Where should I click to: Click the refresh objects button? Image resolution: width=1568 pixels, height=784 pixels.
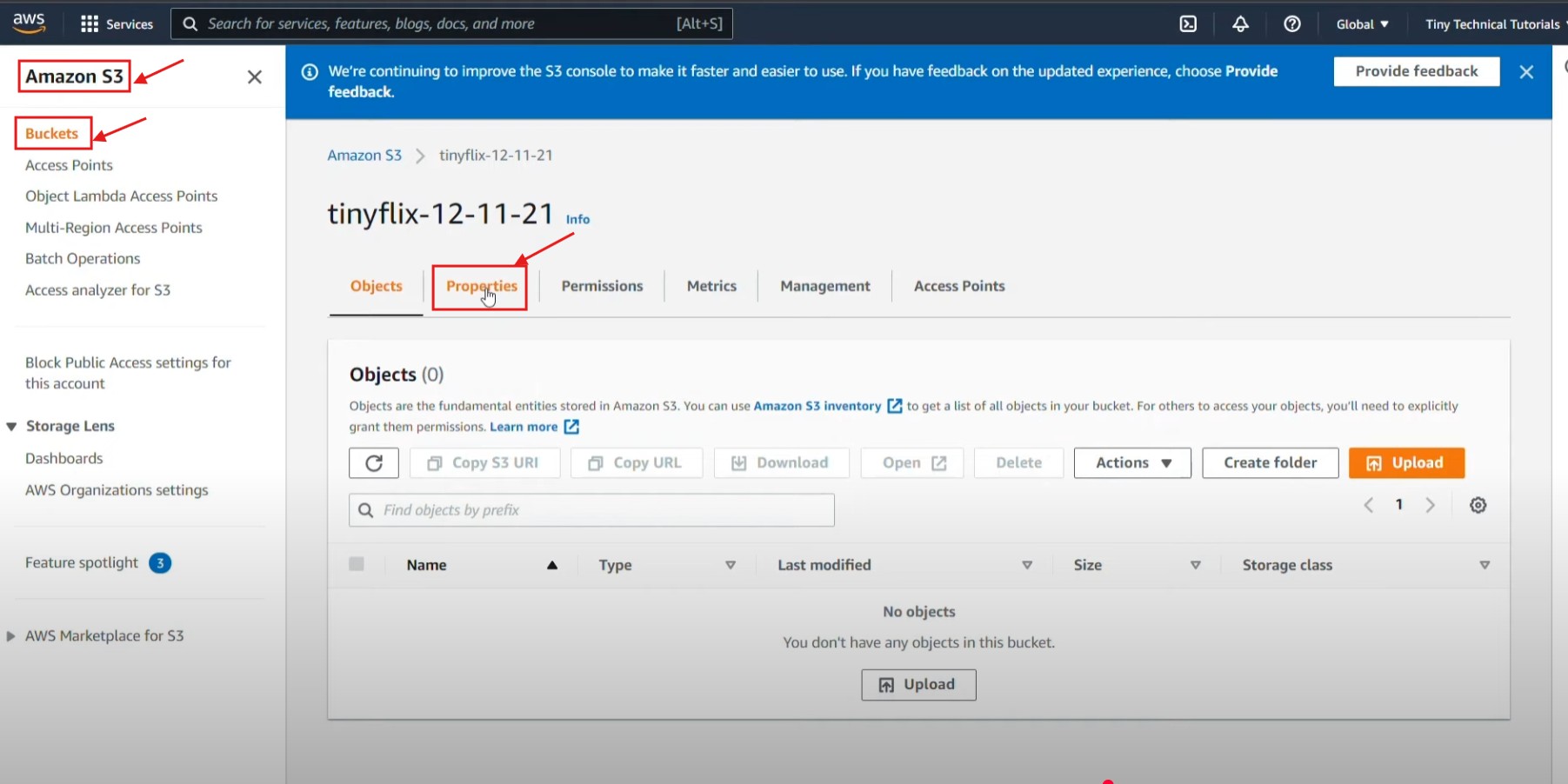pos(374,463)
